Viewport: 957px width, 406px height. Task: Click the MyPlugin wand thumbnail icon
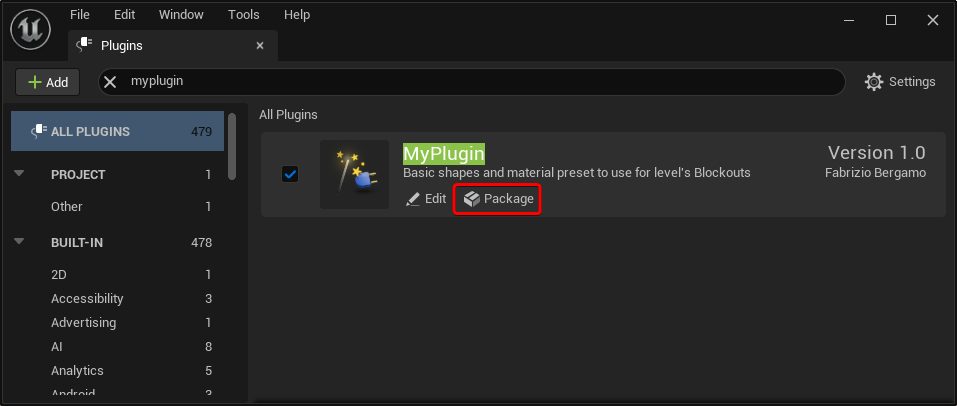tap(355, 175)
